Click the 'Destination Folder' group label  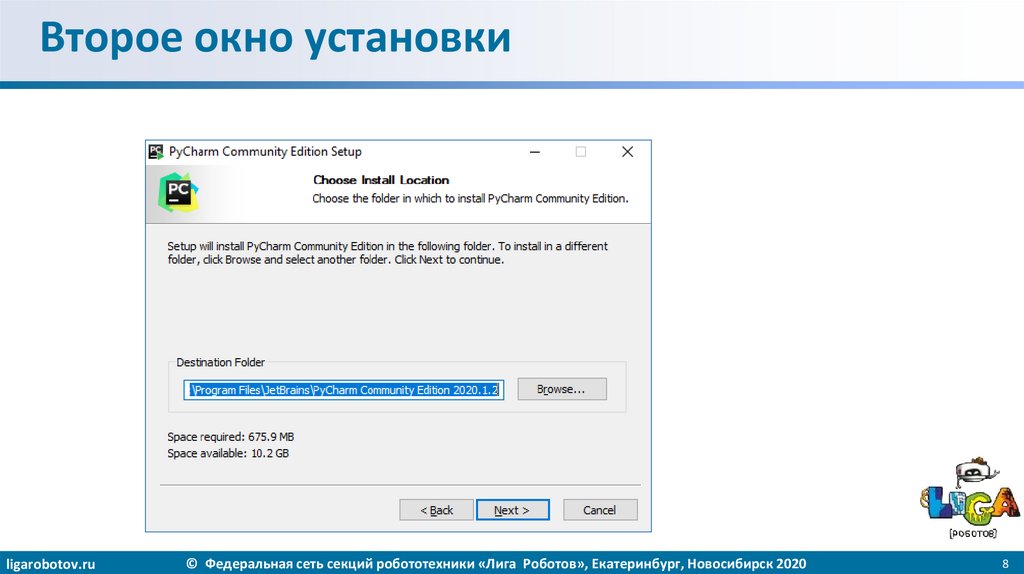pos(220,362)
